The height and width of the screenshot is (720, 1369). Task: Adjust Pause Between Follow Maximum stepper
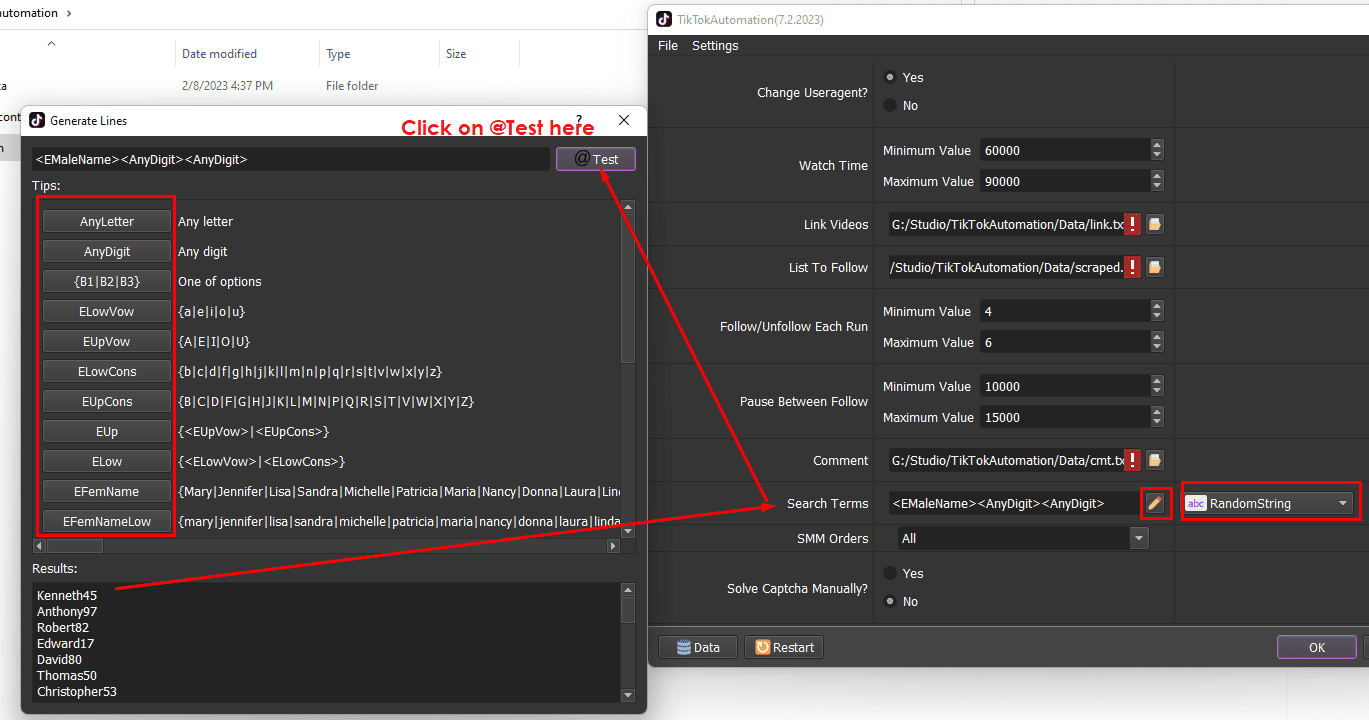click(x=1157, y=417)
